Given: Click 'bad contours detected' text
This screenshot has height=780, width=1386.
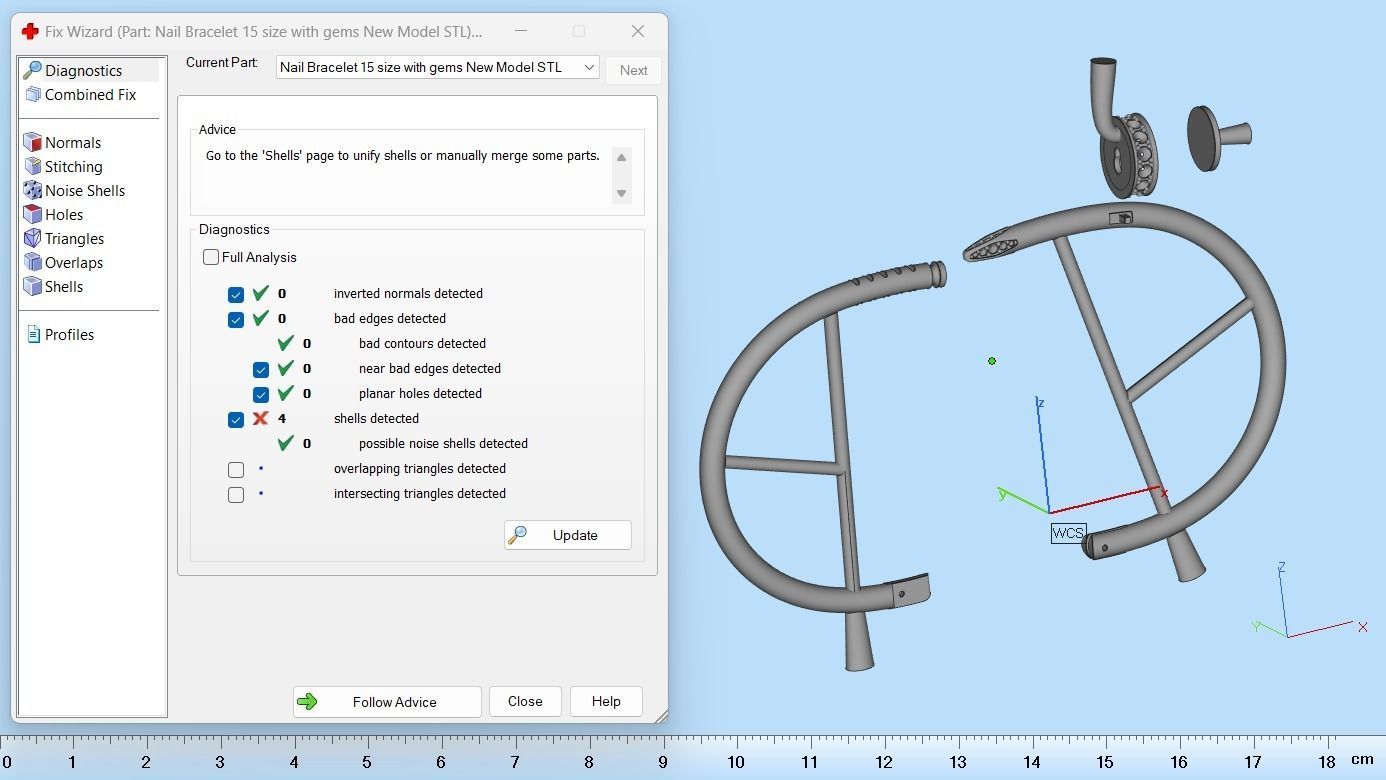Looking at the screenshot, I should (x=422, y=344).
